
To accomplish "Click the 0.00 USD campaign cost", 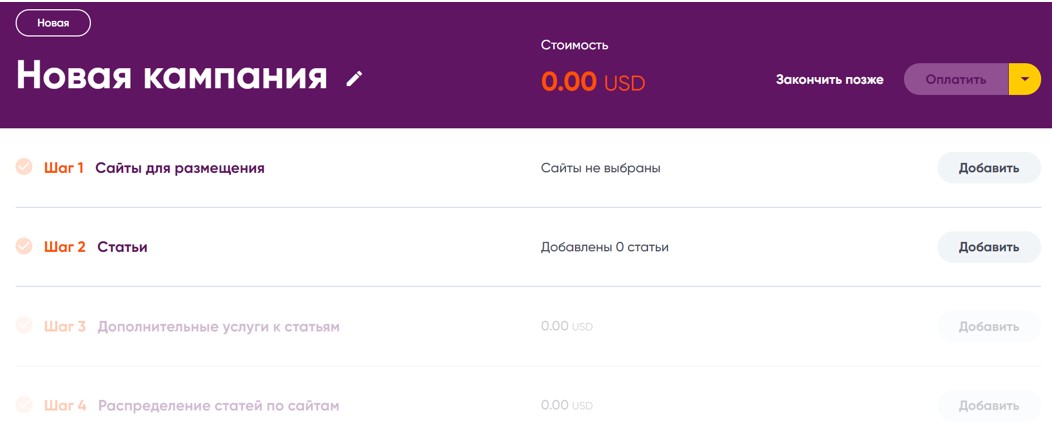I will 593,82.
